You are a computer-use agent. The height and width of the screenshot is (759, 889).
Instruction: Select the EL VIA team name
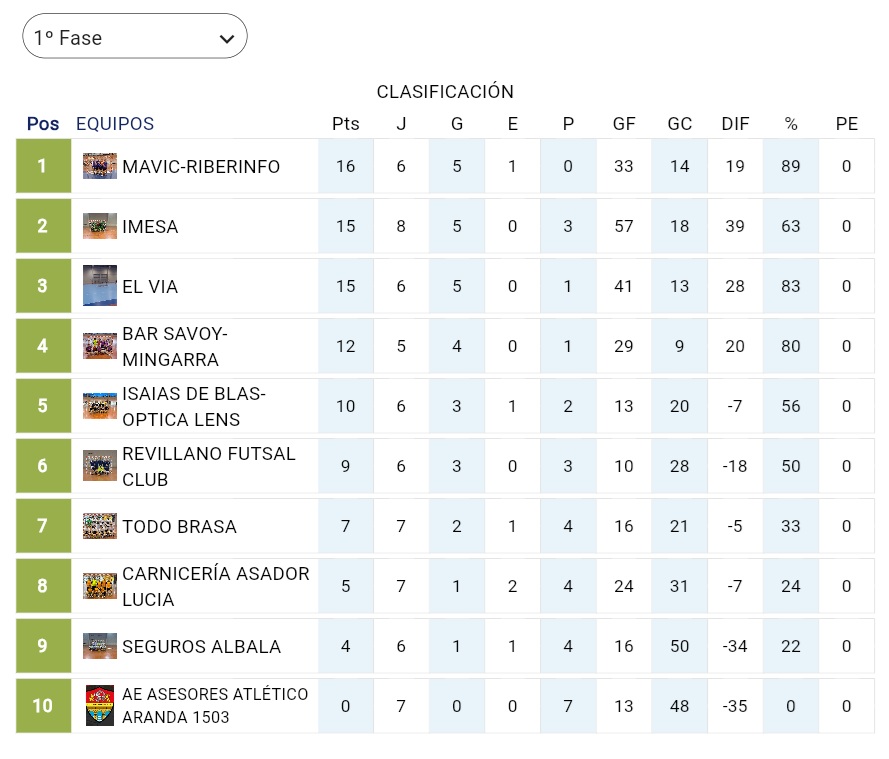coord(150,287)
